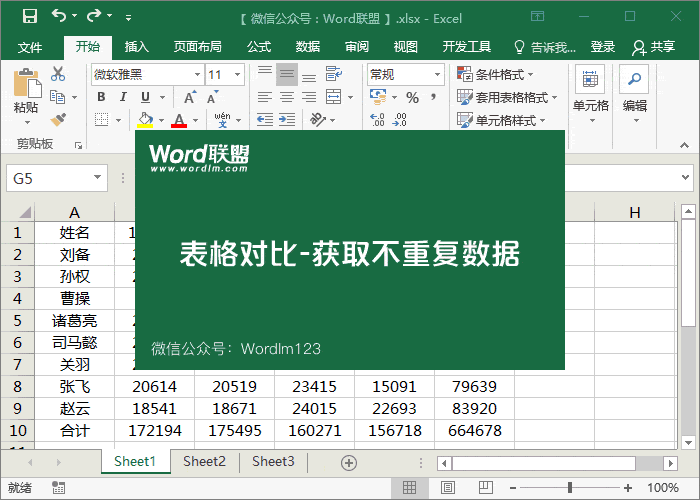Image resolution: width=700 pixels, height=500 pixels.
Task: Click the zoom slider handle in status bar
Action: [570, 488]
